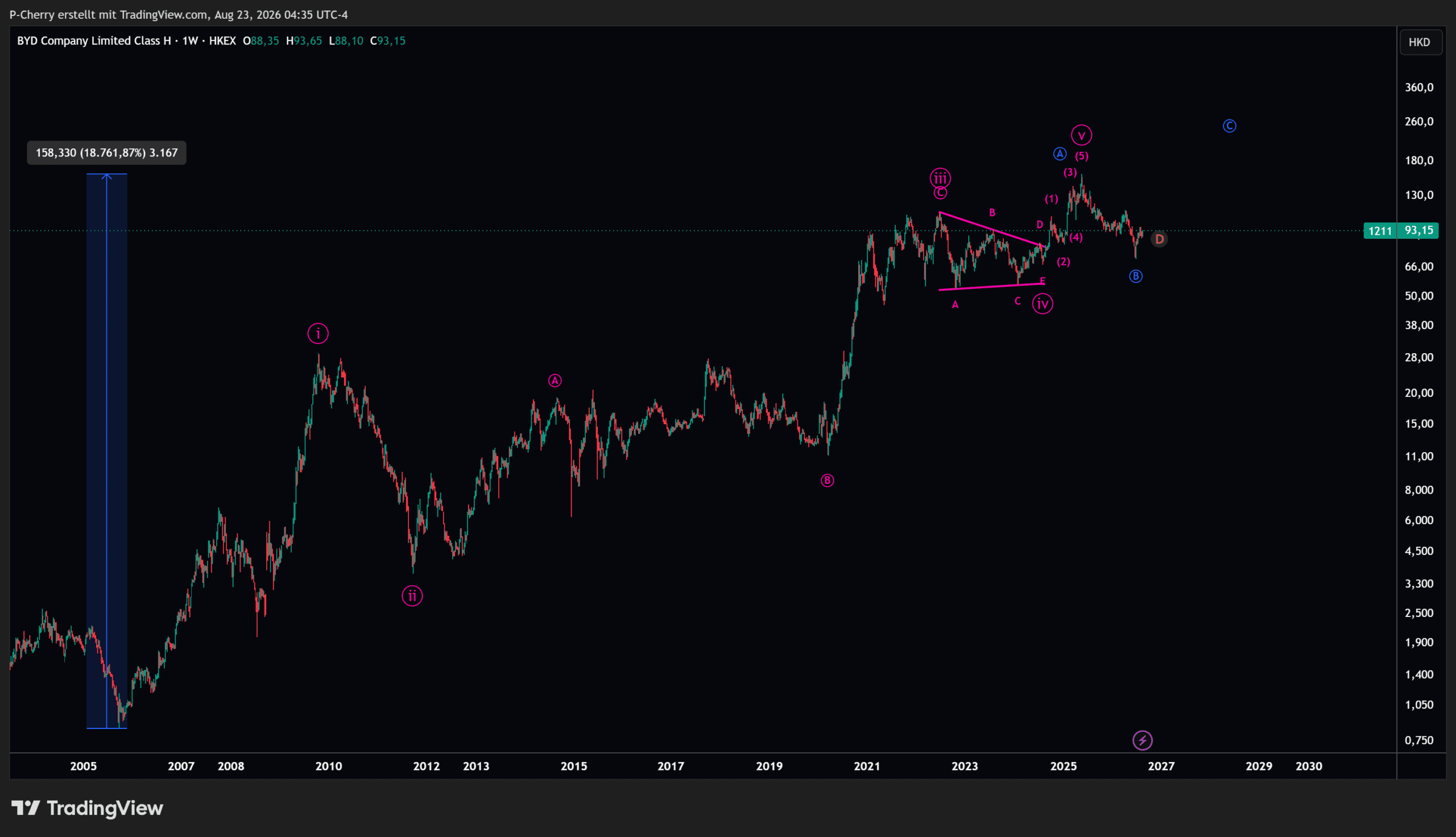Click the 66,00 price axis label
This screenshot has height=837, width=1456.
tap(1419, 266)
